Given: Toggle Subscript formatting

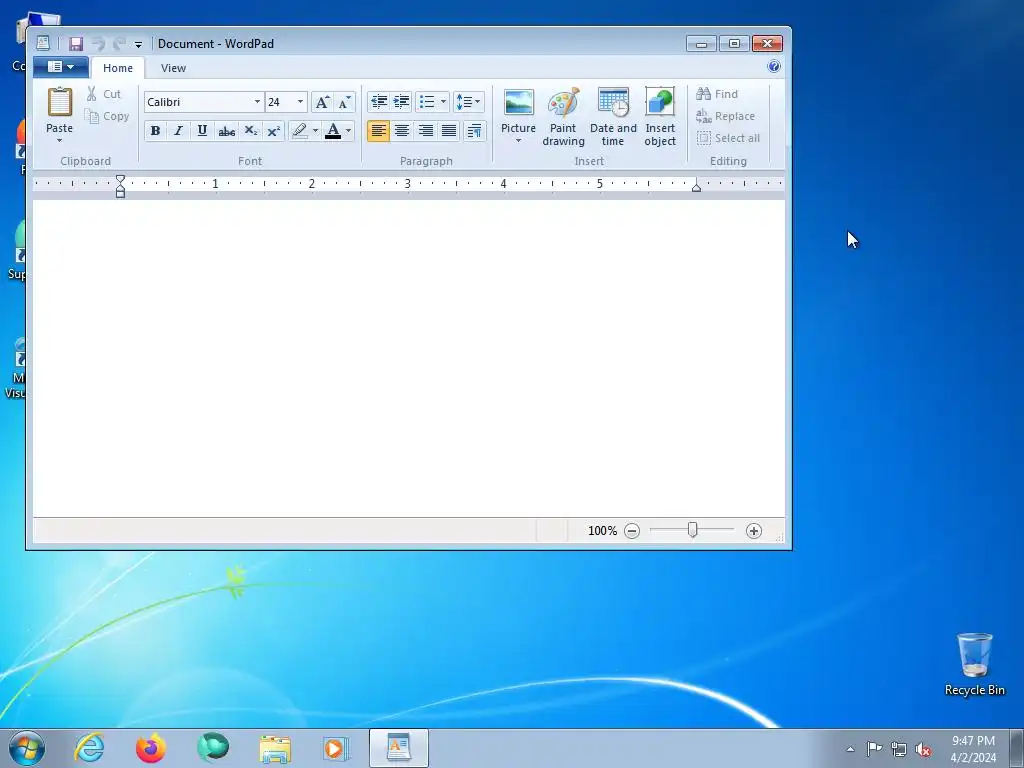Looking at the screenshot, I should pos(250,131).
